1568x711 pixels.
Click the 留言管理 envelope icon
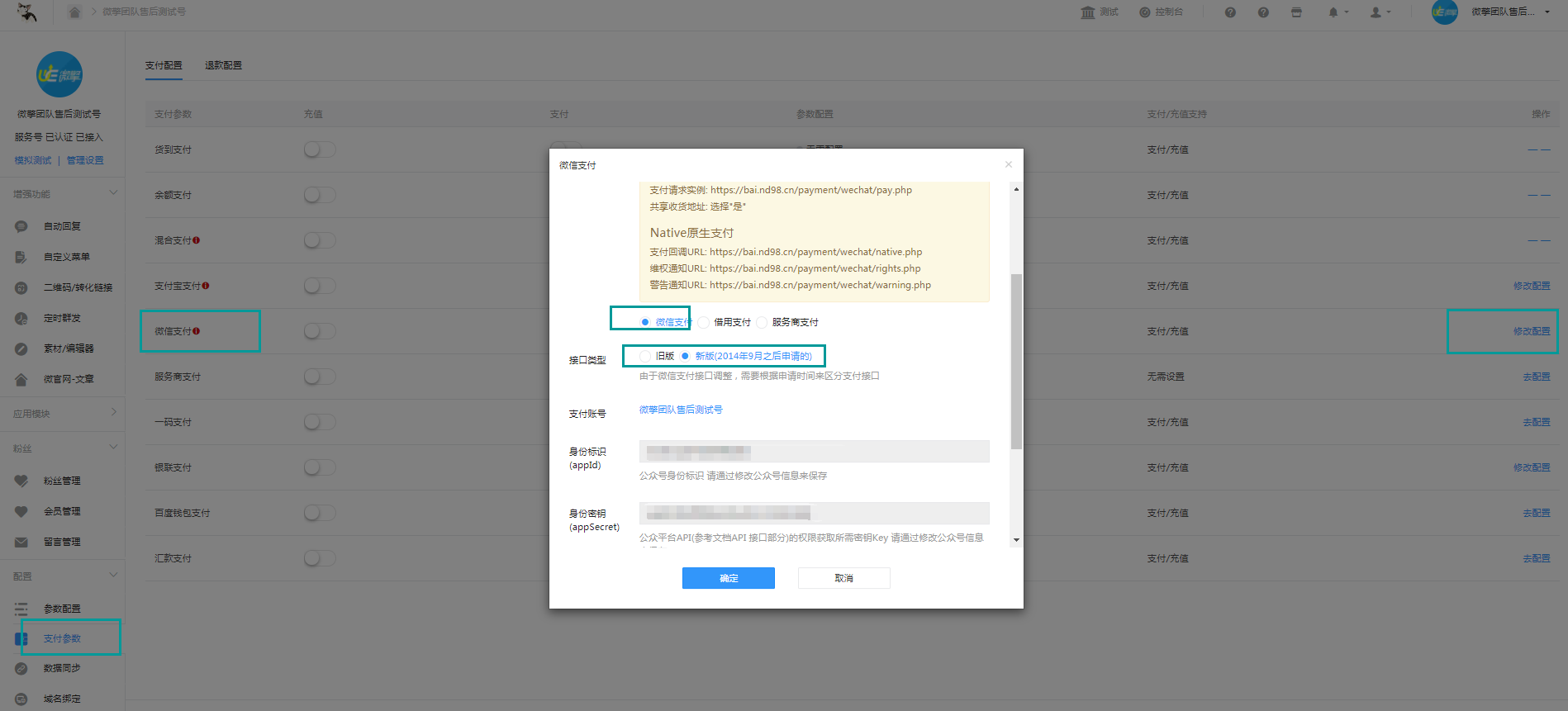pyautogui.click(x=21, y=543)
